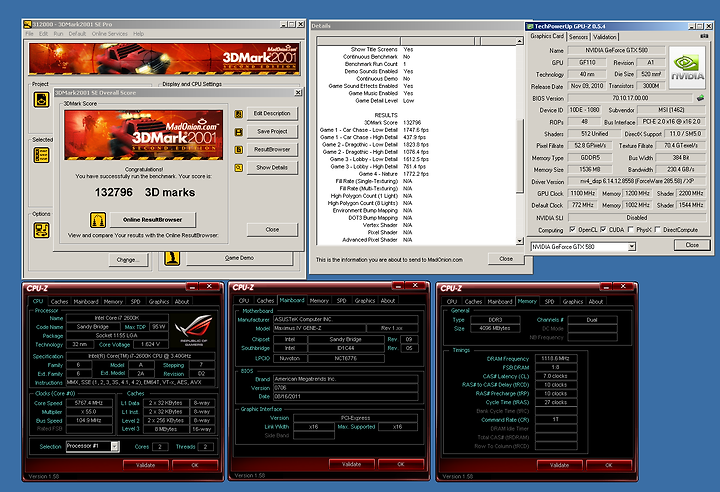Click the GPU-Z screenshot camera icon
Viewport: 720px width, 492px height.
tap(704, 36)
